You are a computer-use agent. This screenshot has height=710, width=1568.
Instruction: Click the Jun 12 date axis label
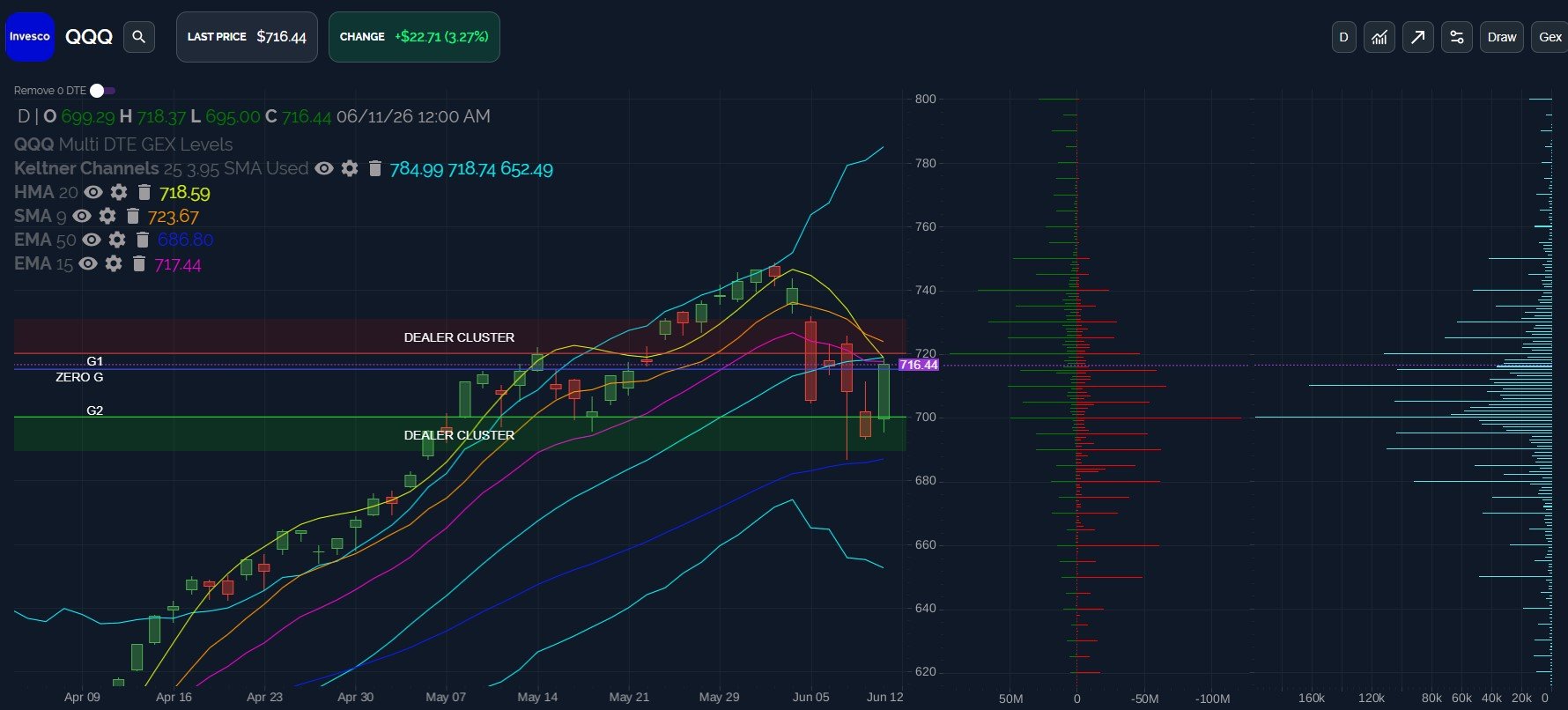coord(885,697)
